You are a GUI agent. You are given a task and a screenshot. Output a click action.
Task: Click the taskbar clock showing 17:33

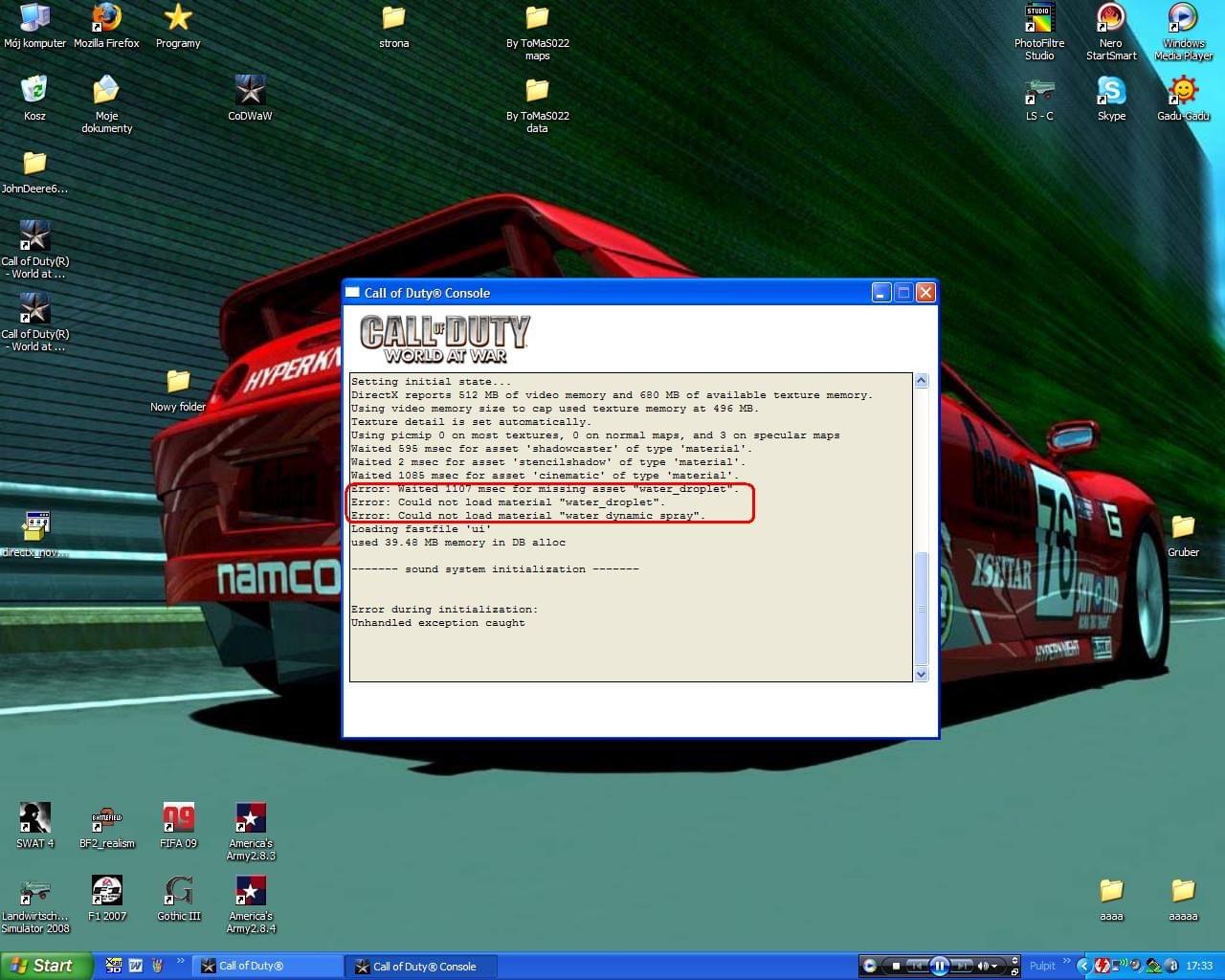coord(1199,967)
